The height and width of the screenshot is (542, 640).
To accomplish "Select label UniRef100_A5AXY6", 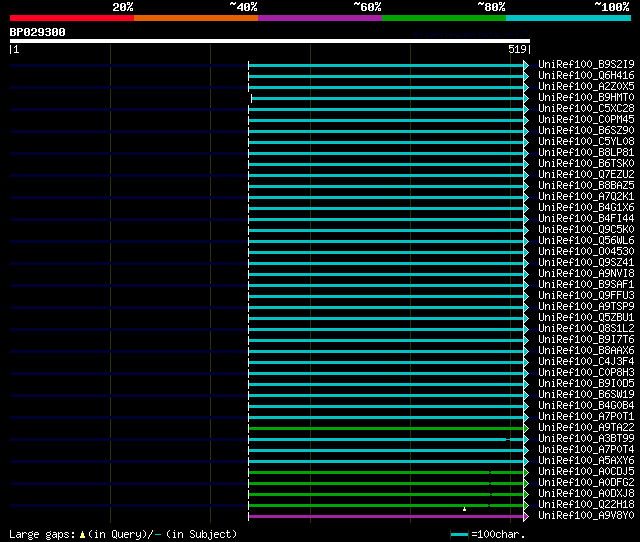I will tap(586, 461).
